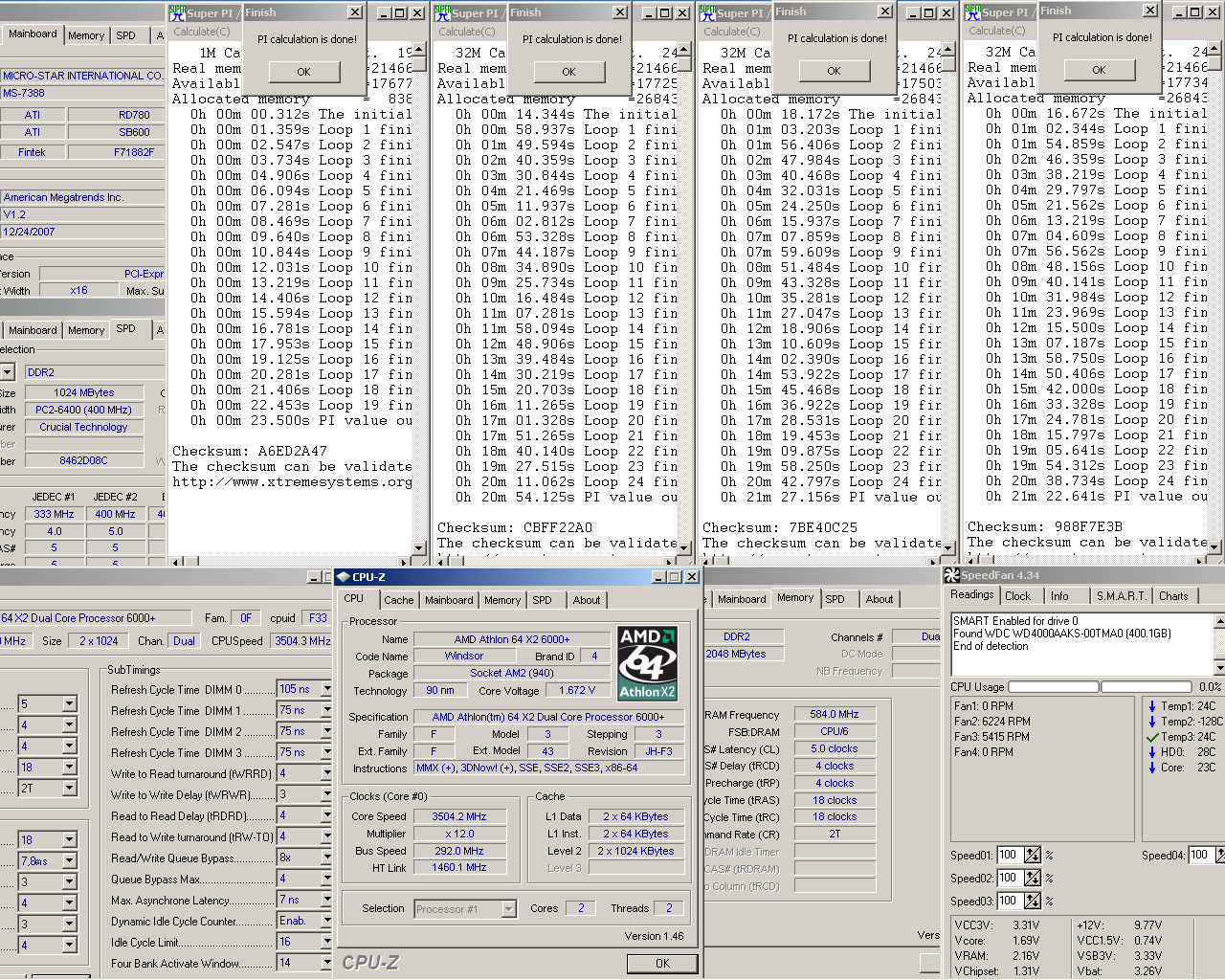Click the 1M Super PI window title icon
The image size is (1225, 980).
177,12
